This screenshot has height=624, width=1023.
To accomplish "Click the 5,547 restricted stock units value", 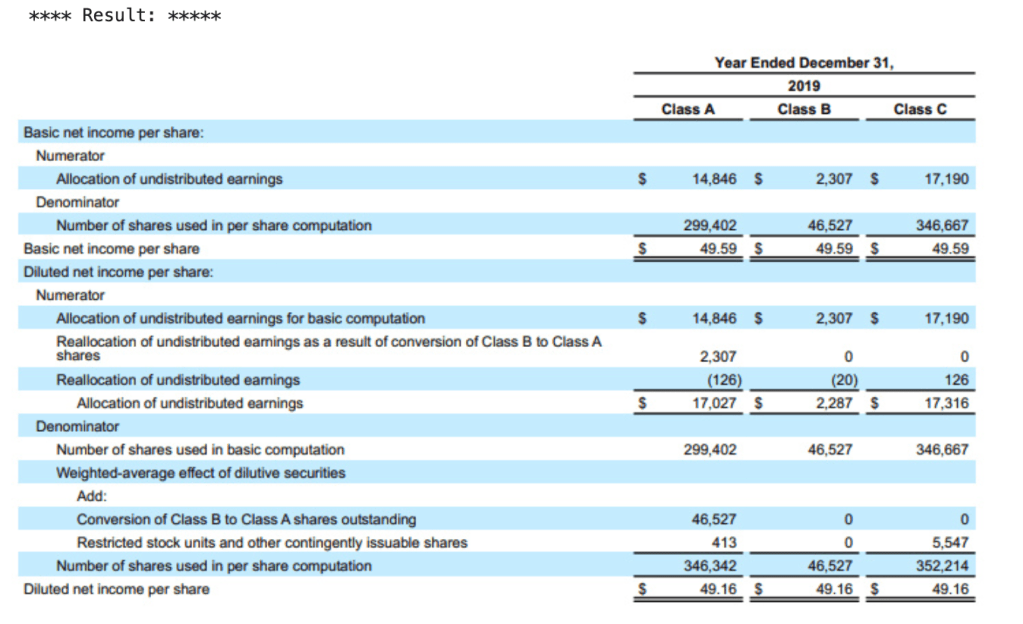I will (x=950, y=542).
